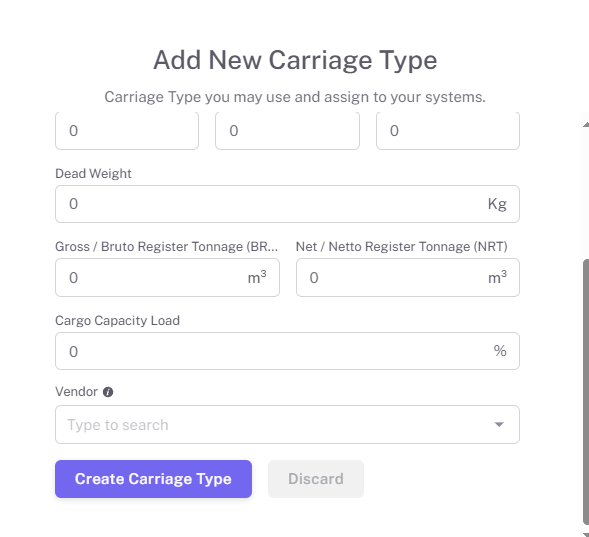Click the Vendor label text
Image resolution: width=589 pixels, height=537 pixels.
pos(76,392)
